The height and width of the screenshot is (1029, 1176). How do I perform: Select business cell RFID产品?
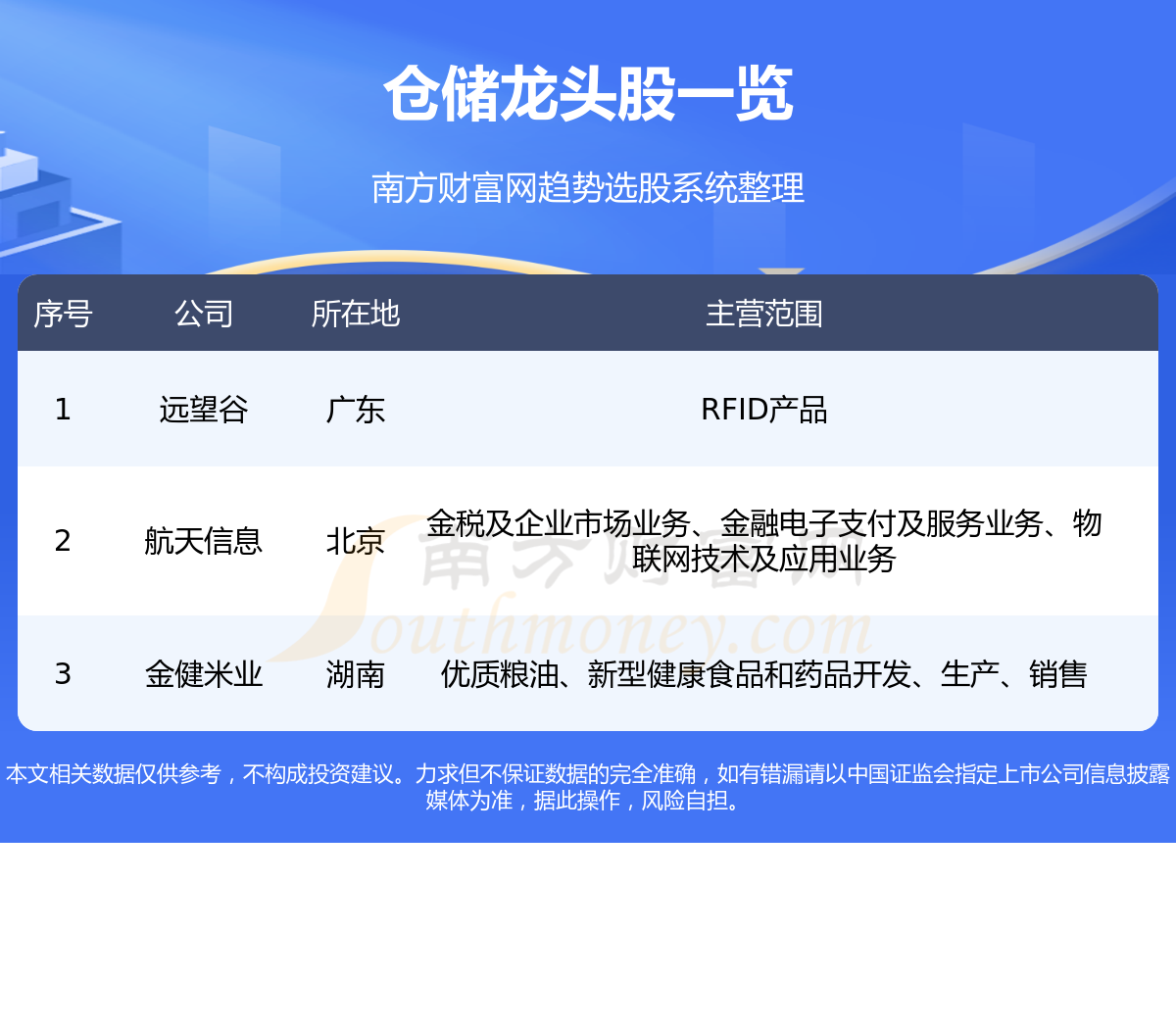tap(764, 409)
